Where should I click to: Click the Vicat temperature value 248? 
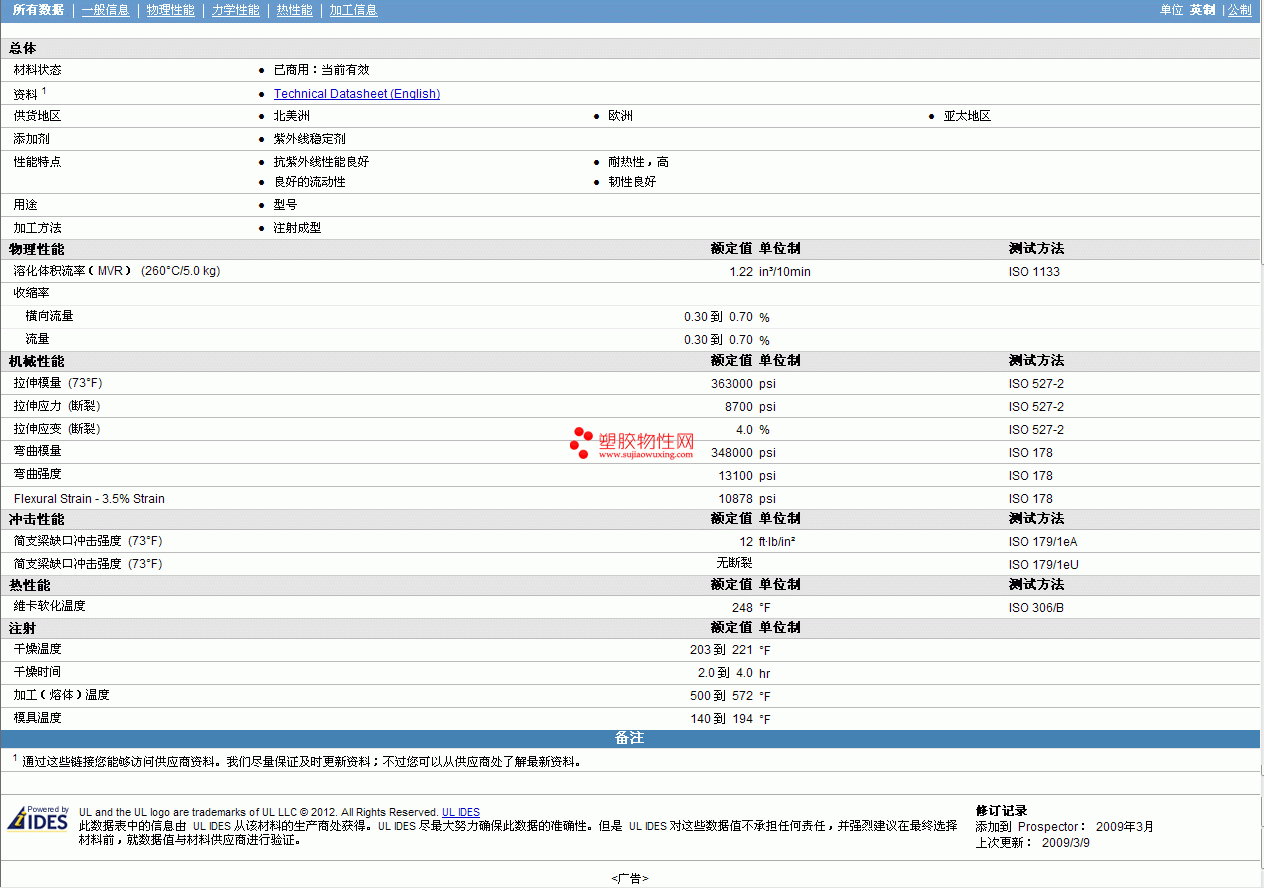coord(742,608)
